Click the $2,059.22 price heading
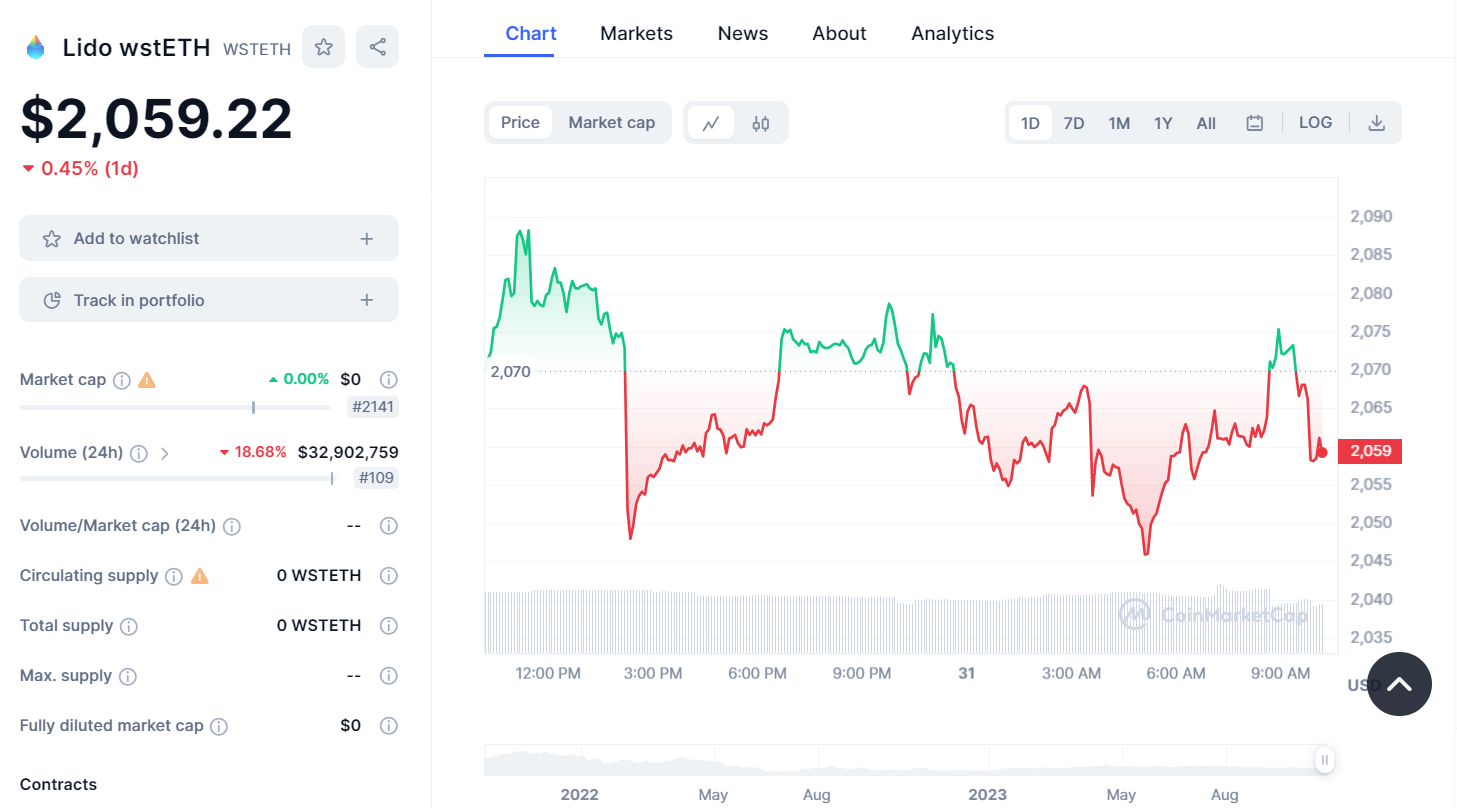The image size is (1457, 808). point(156,119)
